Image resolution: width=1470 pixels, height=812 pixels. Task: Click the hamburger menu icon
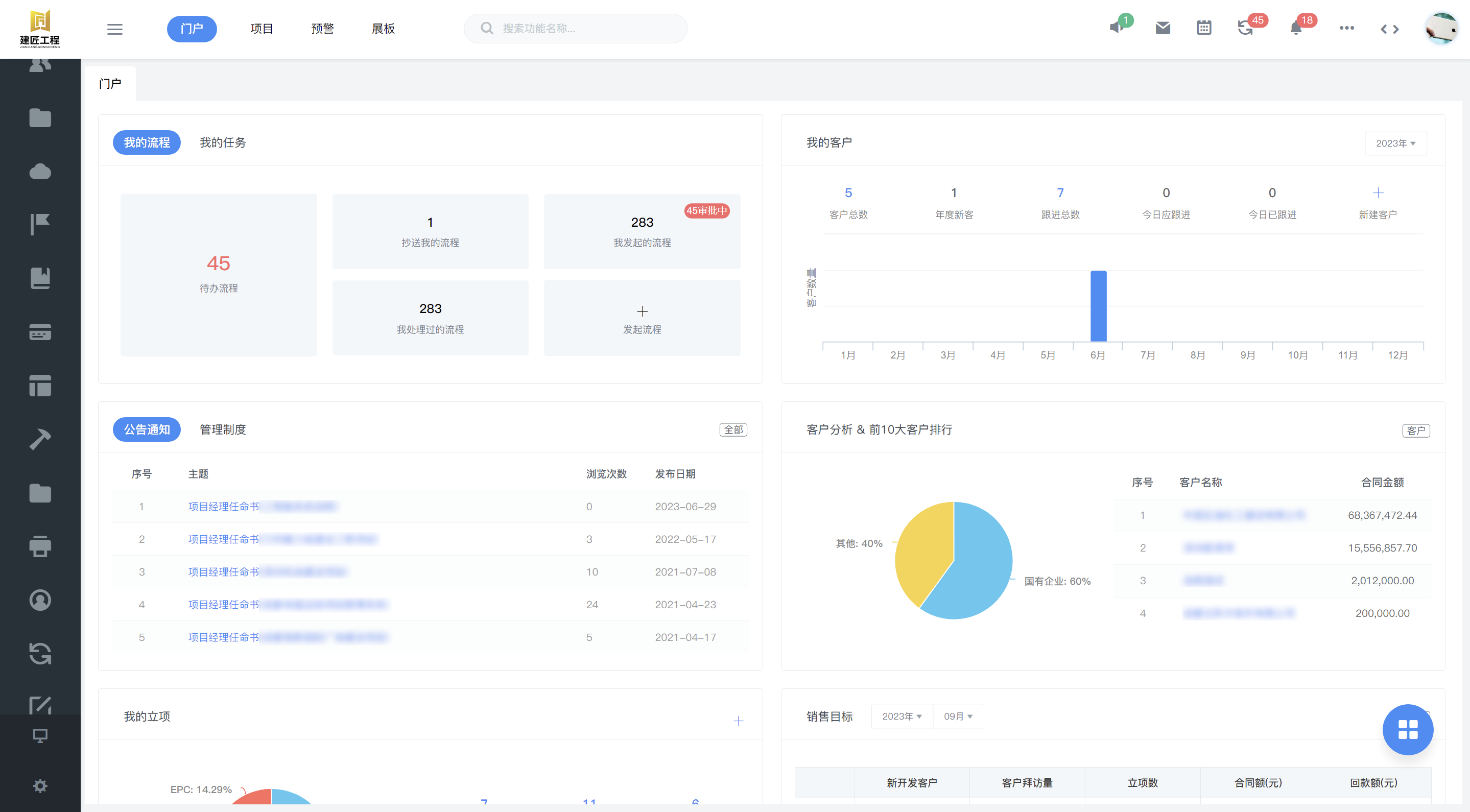[x=115, y=29]
